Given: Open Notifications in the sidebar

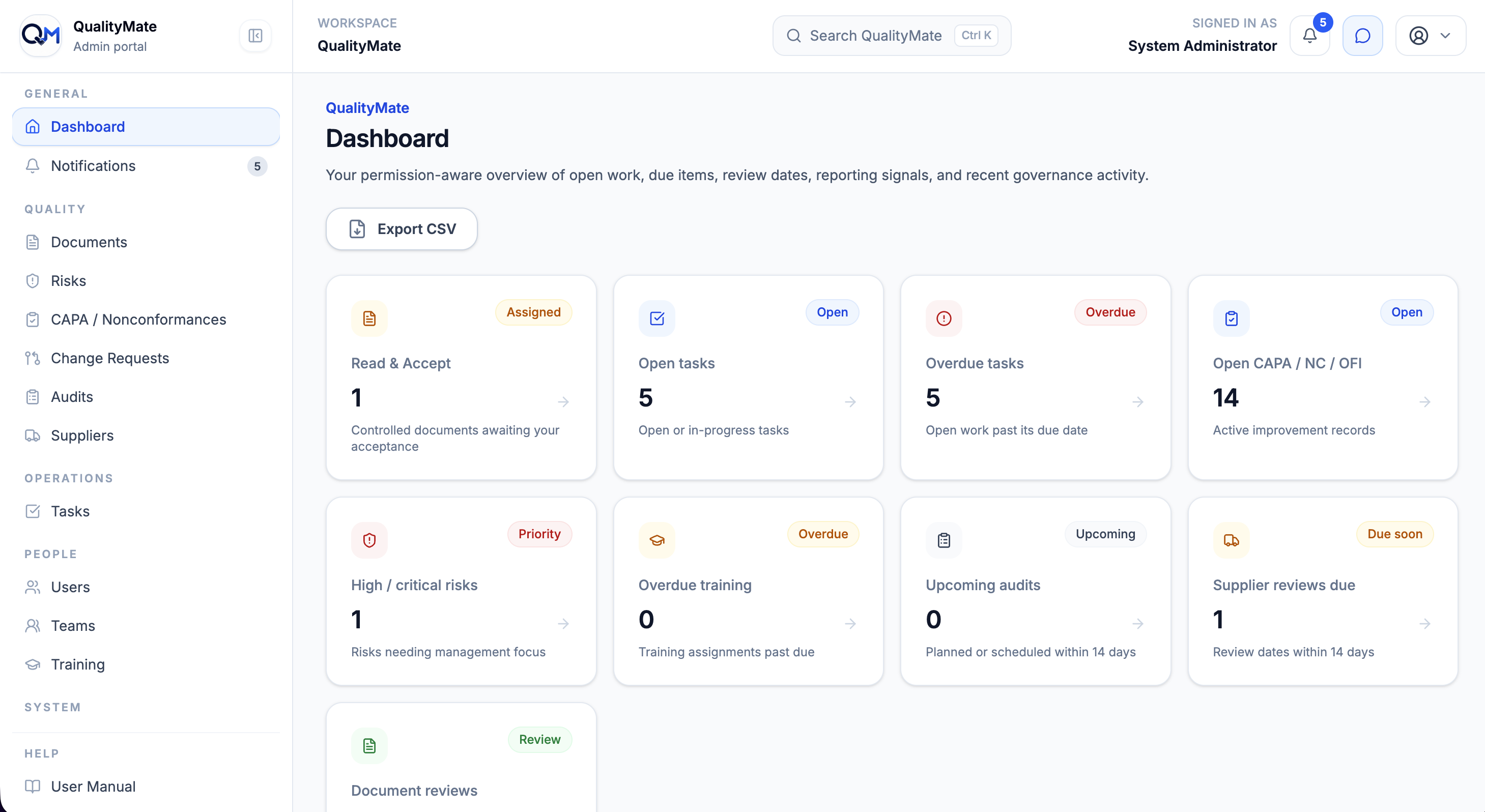Looking at the screenshot, I should coord(146,165).
